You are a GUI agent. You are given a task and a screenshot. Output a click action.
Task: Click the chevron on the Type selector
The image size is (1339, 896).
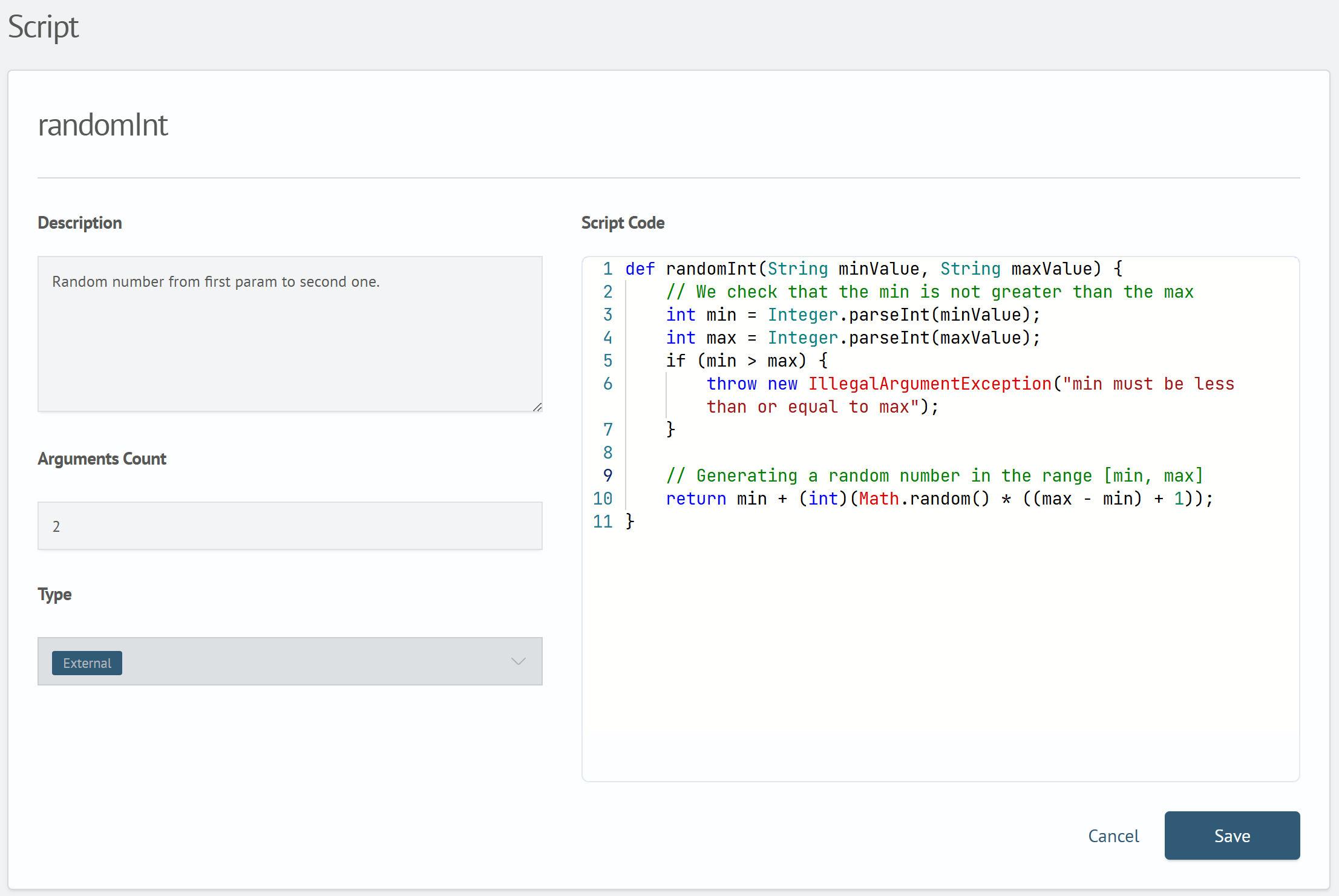tap(518, 661)
